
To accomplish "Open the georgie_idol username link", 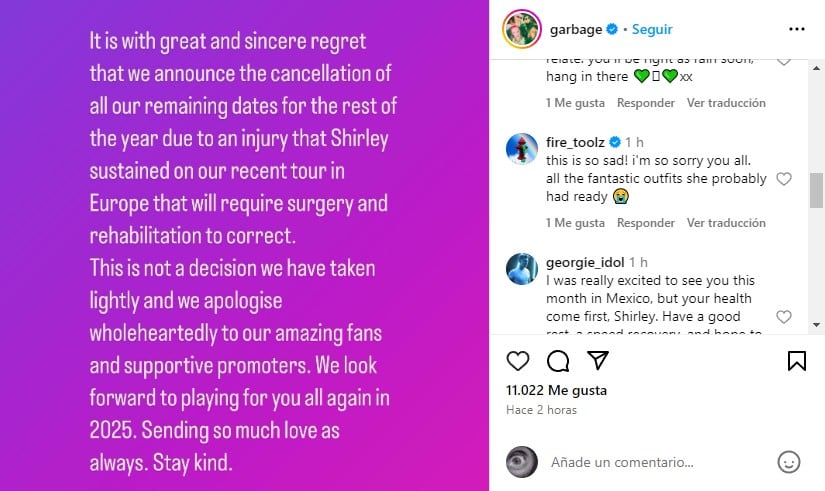I will coord(584,262).
